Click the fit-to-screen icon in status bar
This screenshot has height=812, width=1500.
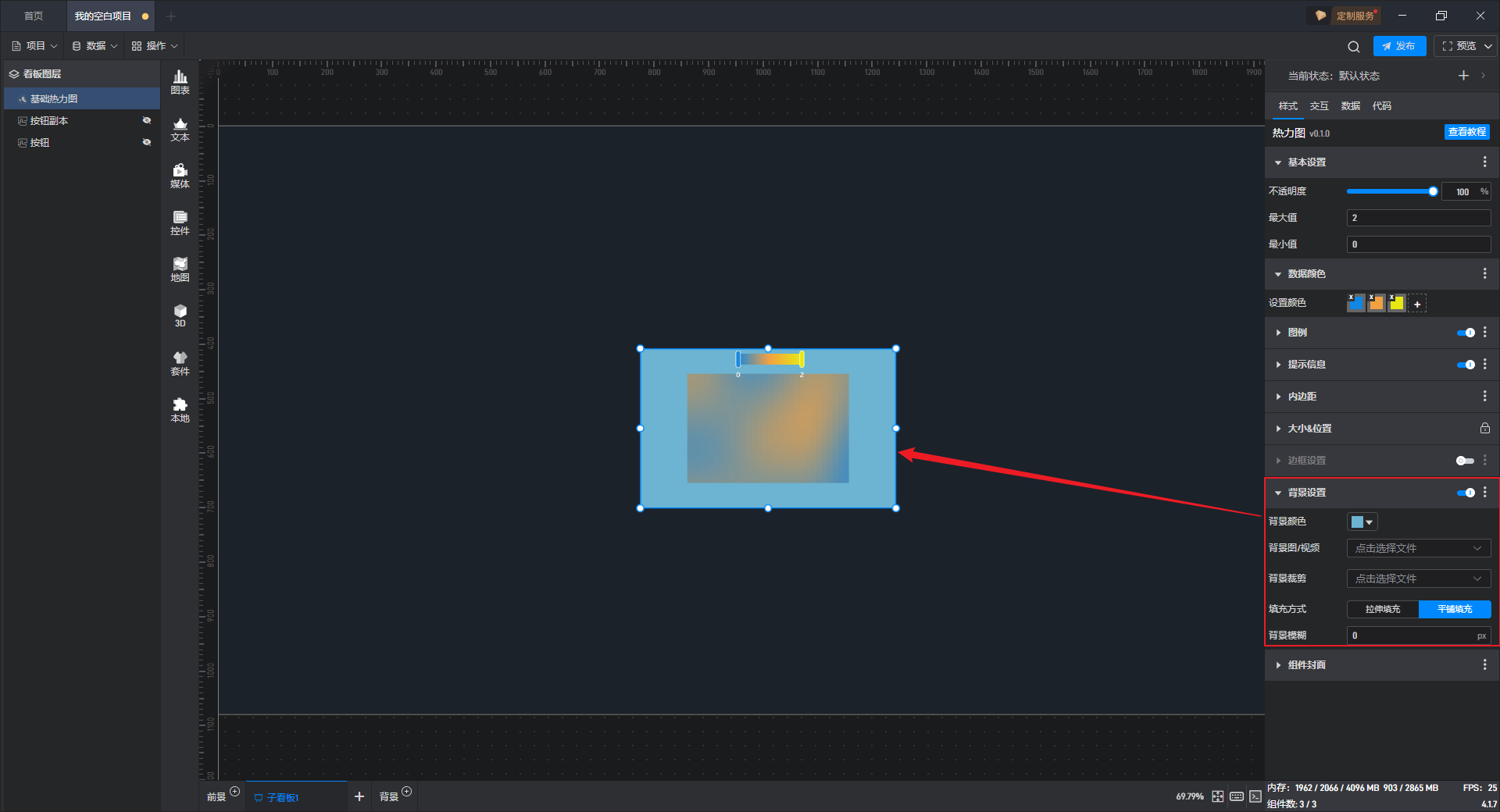point(1218,796)
